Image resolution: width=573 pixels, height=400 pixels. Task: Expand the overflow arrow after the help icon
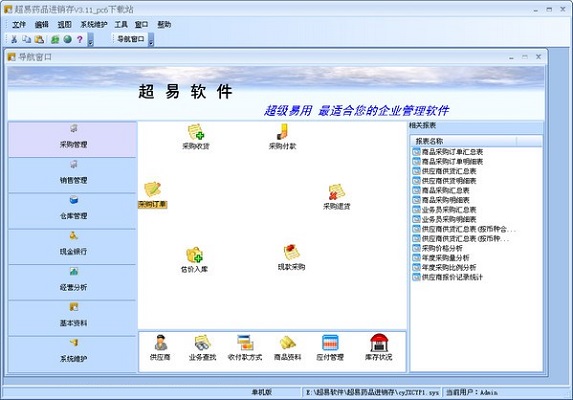[x=91, y=39]
